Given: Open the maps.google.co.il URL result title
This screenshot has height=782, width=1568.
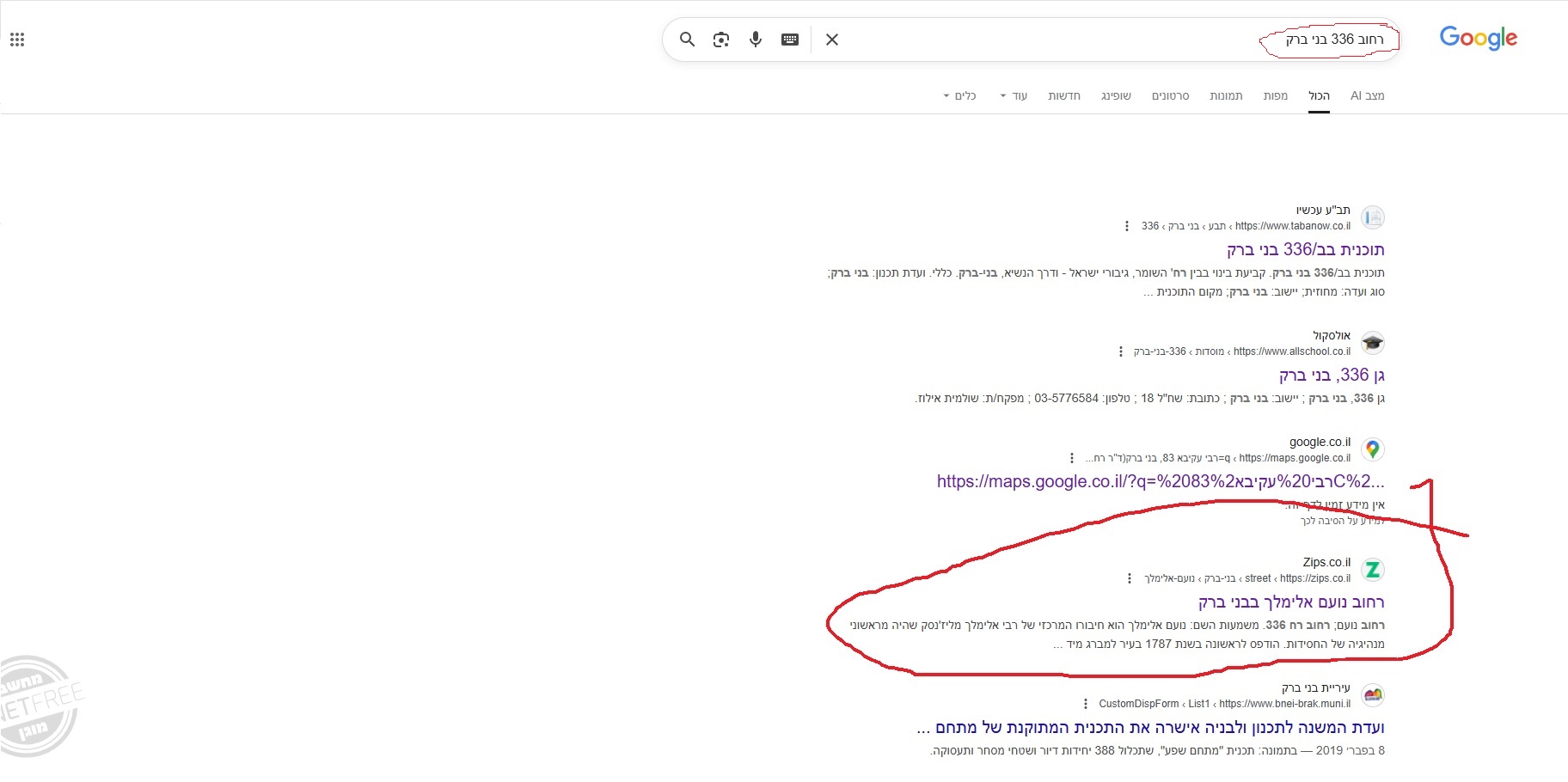Looking at the screenshot, I should [1161, 481].
